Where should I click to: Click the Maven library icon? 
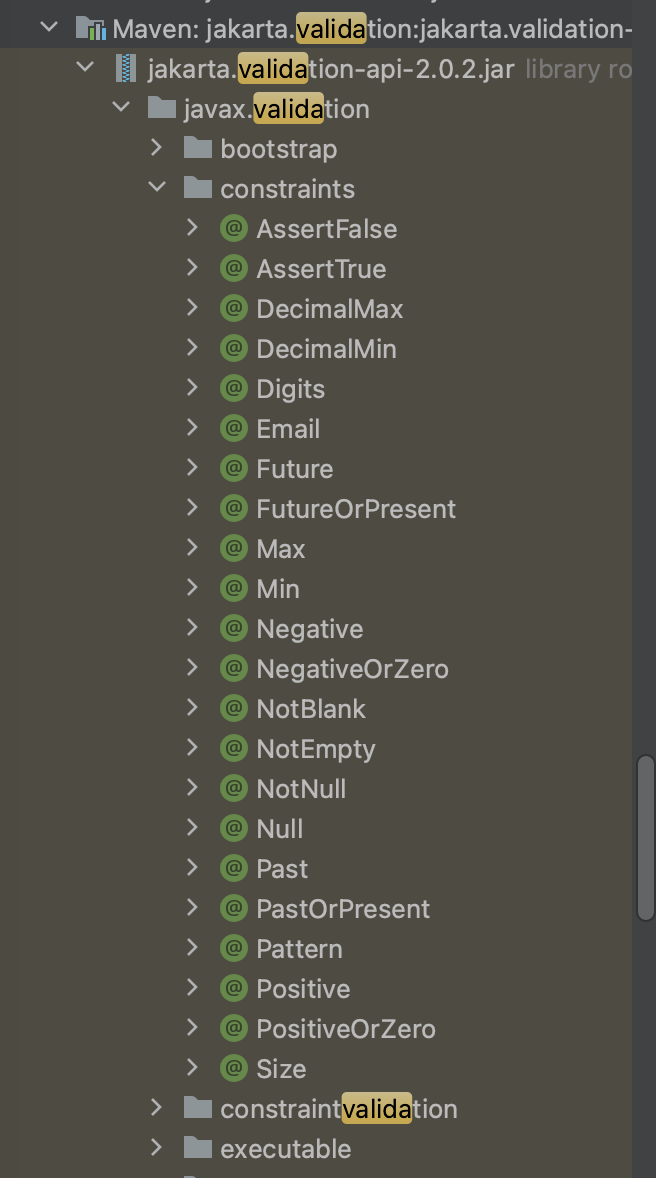coord(90,29)
